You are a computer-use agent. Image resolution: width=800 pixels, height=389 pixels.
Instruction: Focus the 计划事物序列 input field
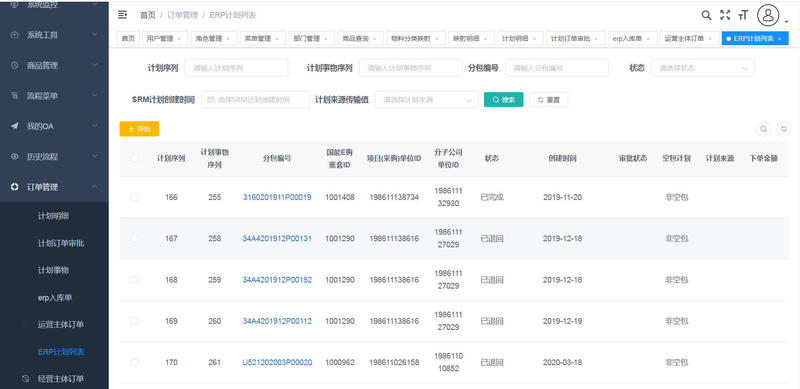click(x=411, y=68)
